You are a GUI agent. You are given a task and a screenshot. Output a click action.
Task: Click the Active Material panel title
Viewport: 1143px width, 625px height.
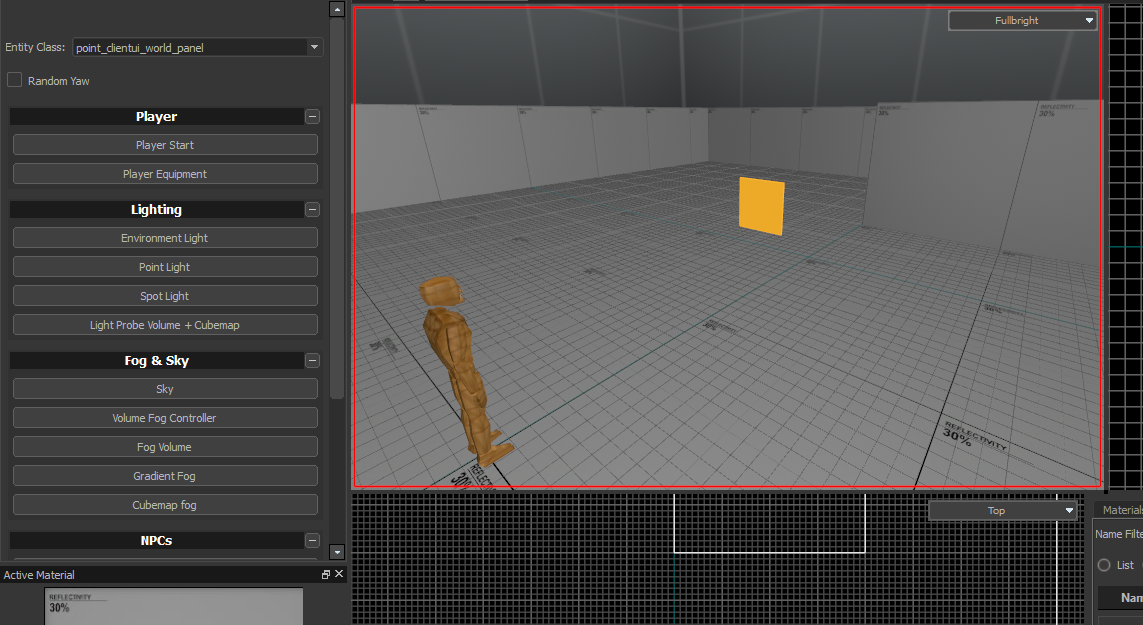(39, 575)
